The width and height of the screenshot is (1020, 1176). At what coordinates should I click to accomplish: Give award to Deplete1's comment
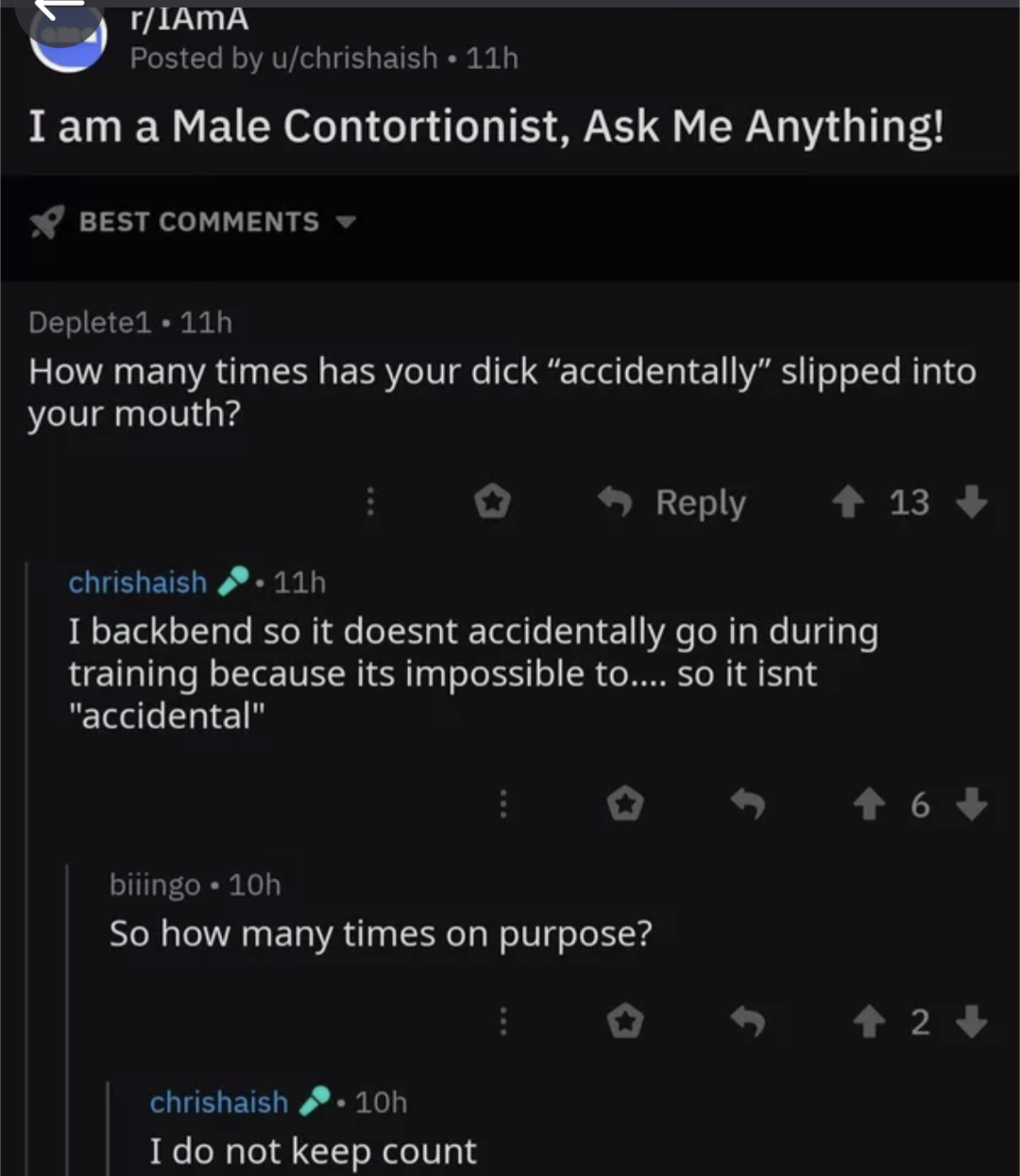[492, 502]
